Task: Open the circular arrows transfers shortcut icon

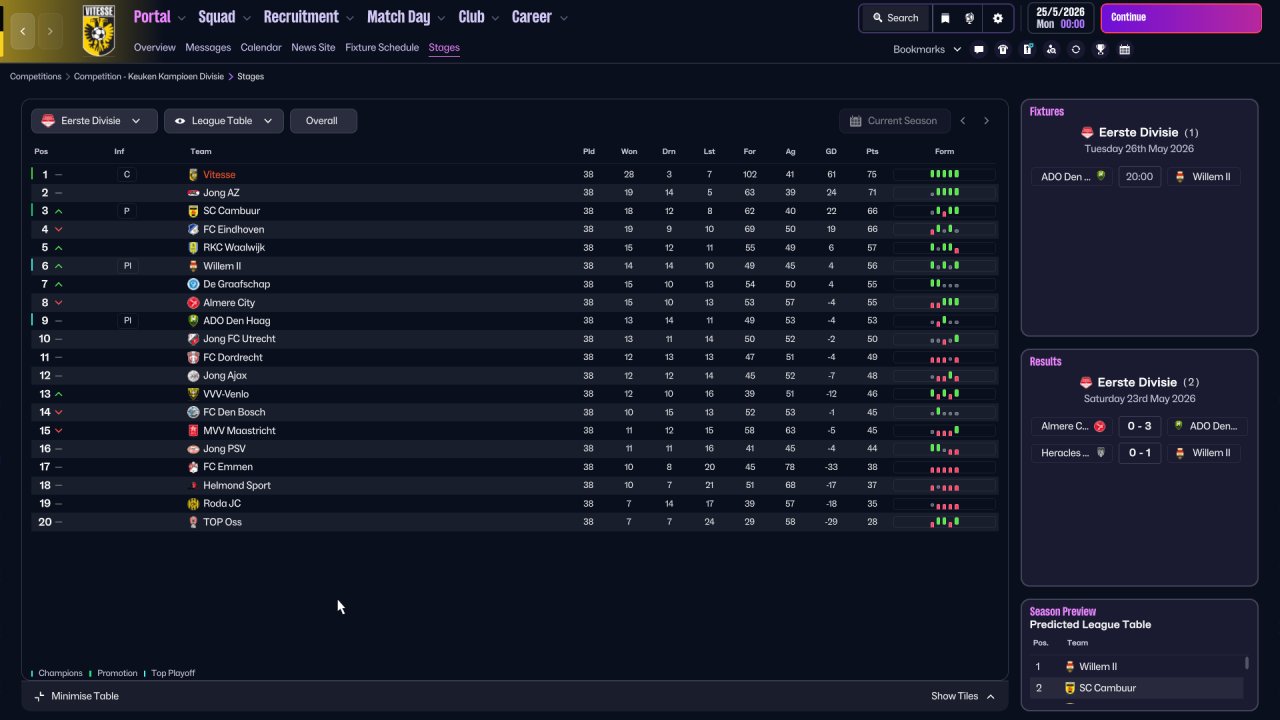Action: point(1076,50)
